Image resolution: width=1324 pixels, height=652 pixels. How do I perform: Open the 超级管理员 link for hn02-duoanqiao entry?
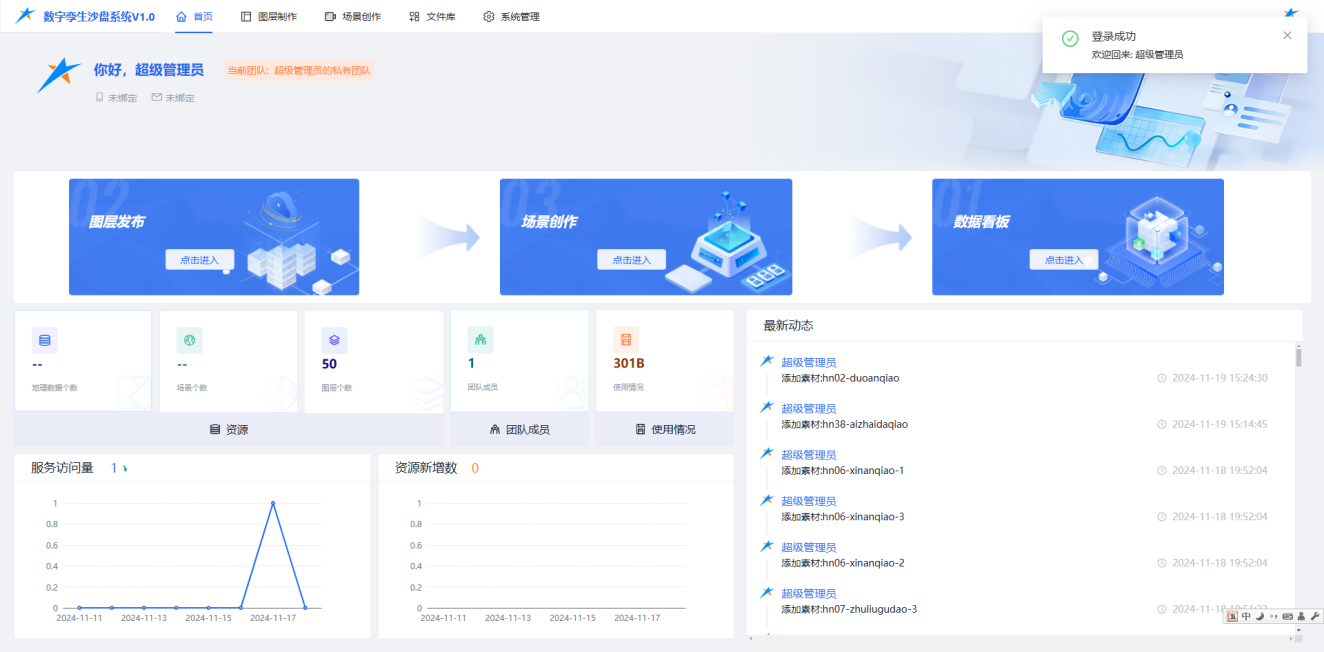point(808,362)
